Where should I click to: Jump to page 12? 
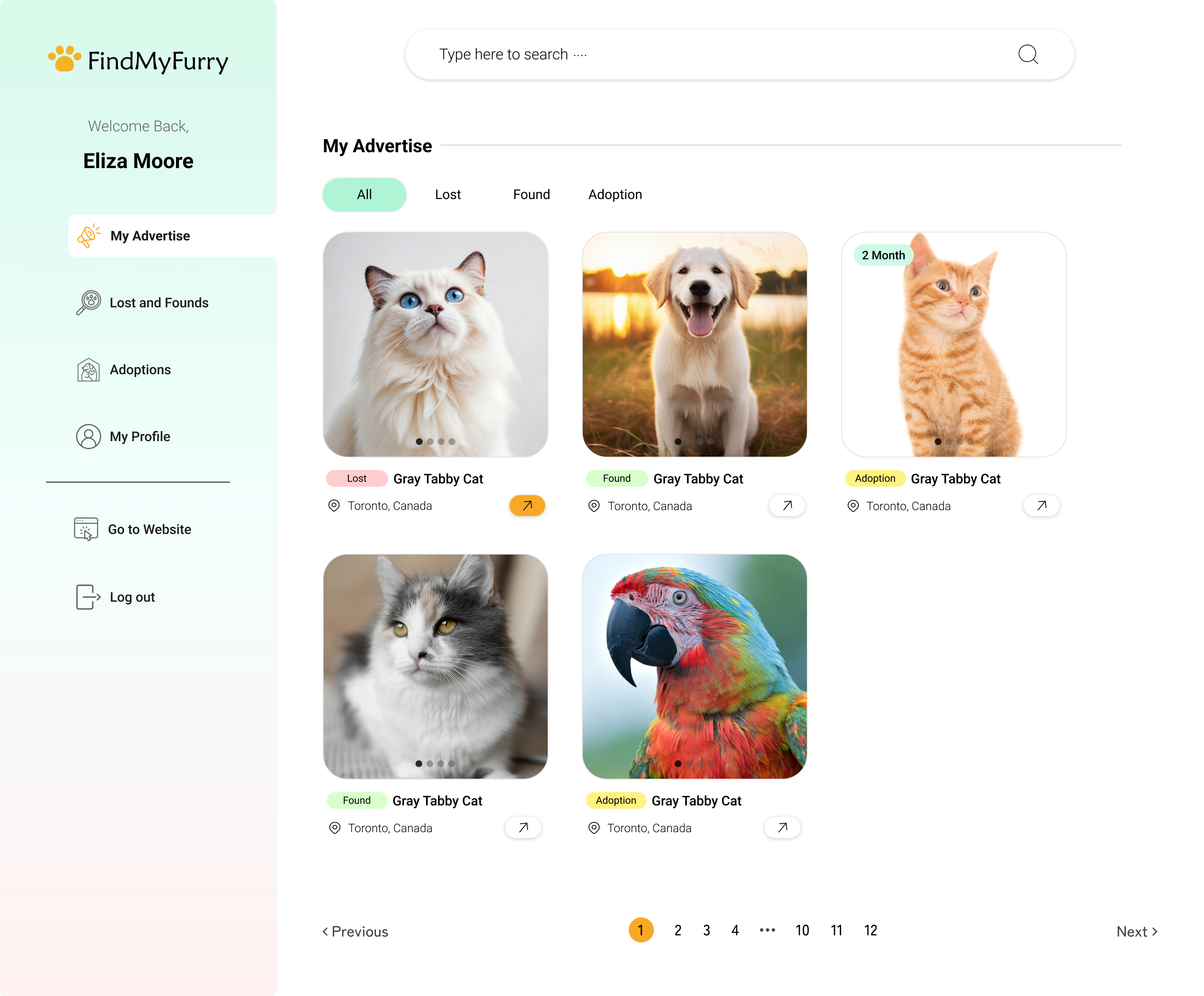pos(870,930)
